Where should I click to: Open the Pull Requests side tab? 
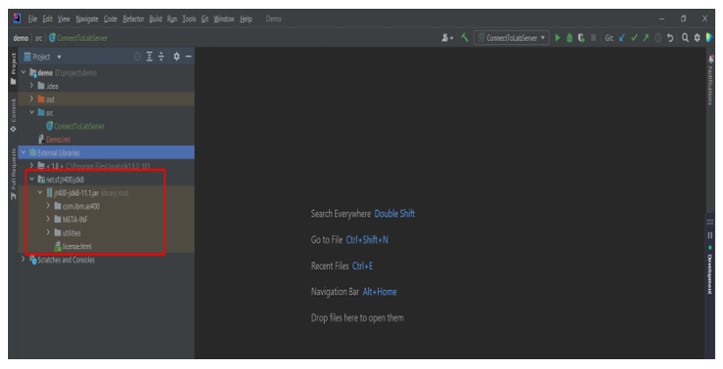[x=13, y=174]
